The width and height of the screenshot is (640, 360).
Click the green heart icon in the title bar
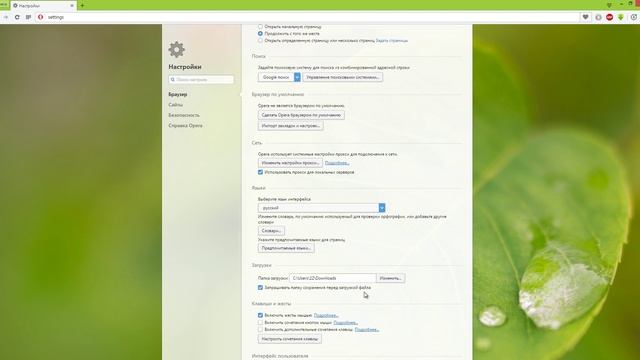tap(609, 5)
